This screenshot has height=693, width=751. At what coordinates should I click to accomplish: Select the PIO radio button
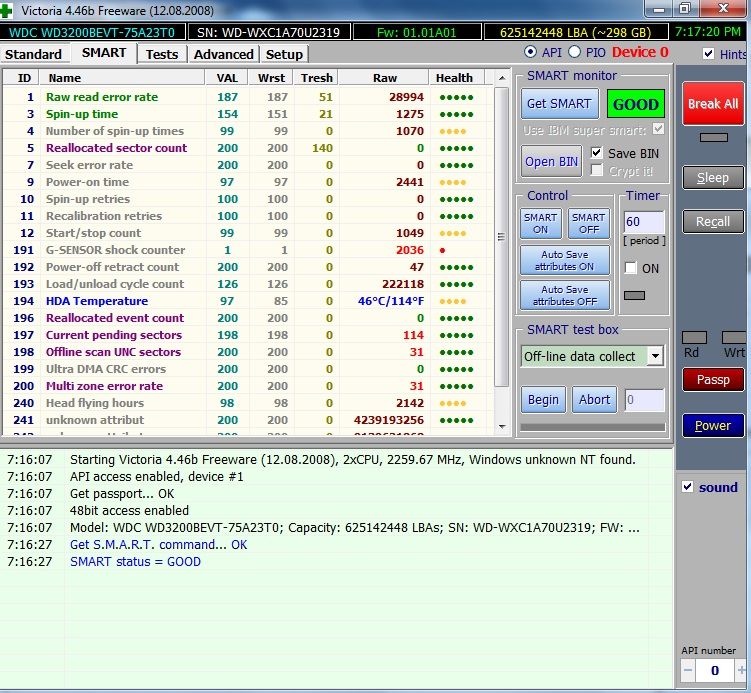point(574,52)
